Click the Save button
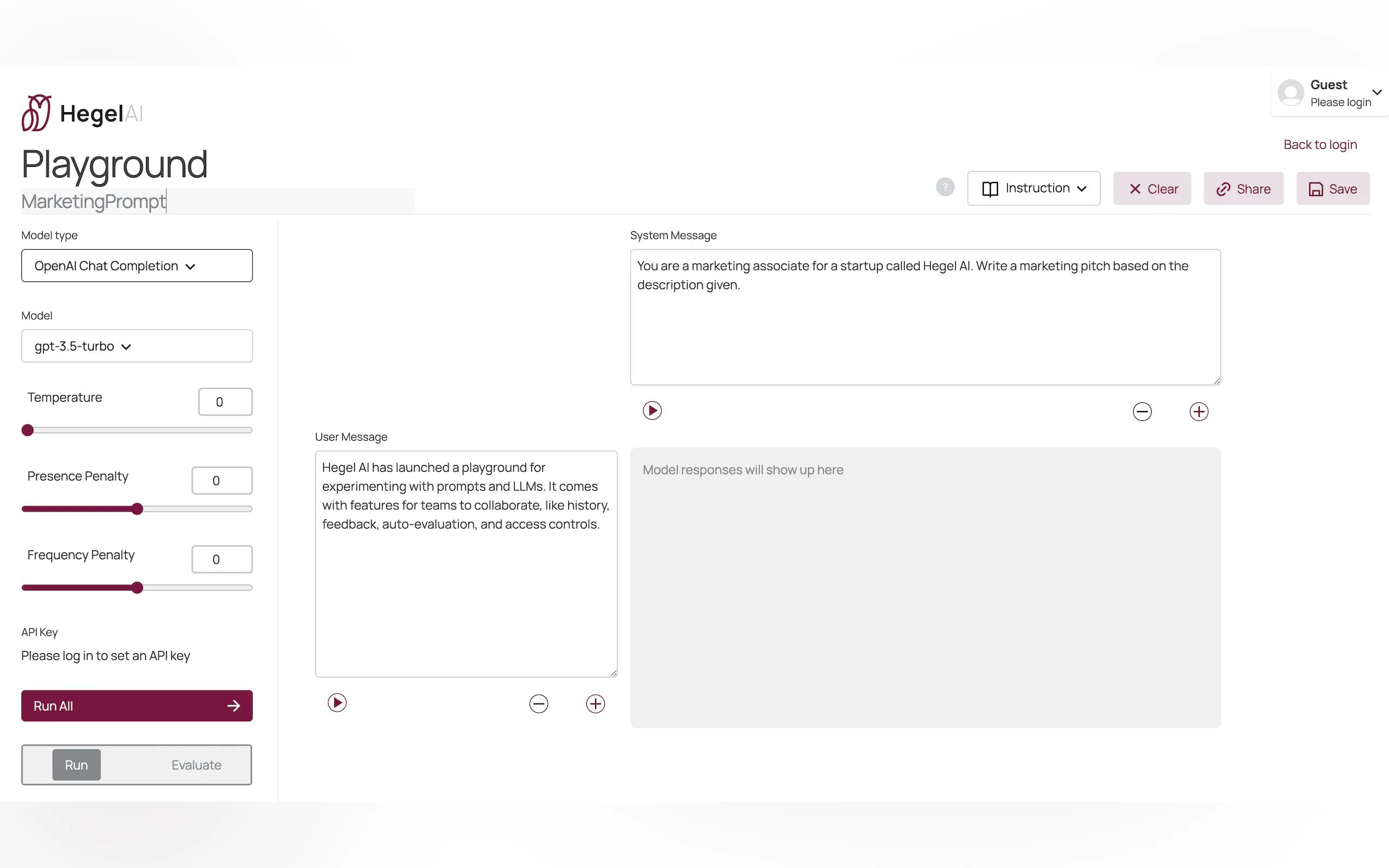Image resolution: width=1389 pixels, height=868 pixels. 1333,189
